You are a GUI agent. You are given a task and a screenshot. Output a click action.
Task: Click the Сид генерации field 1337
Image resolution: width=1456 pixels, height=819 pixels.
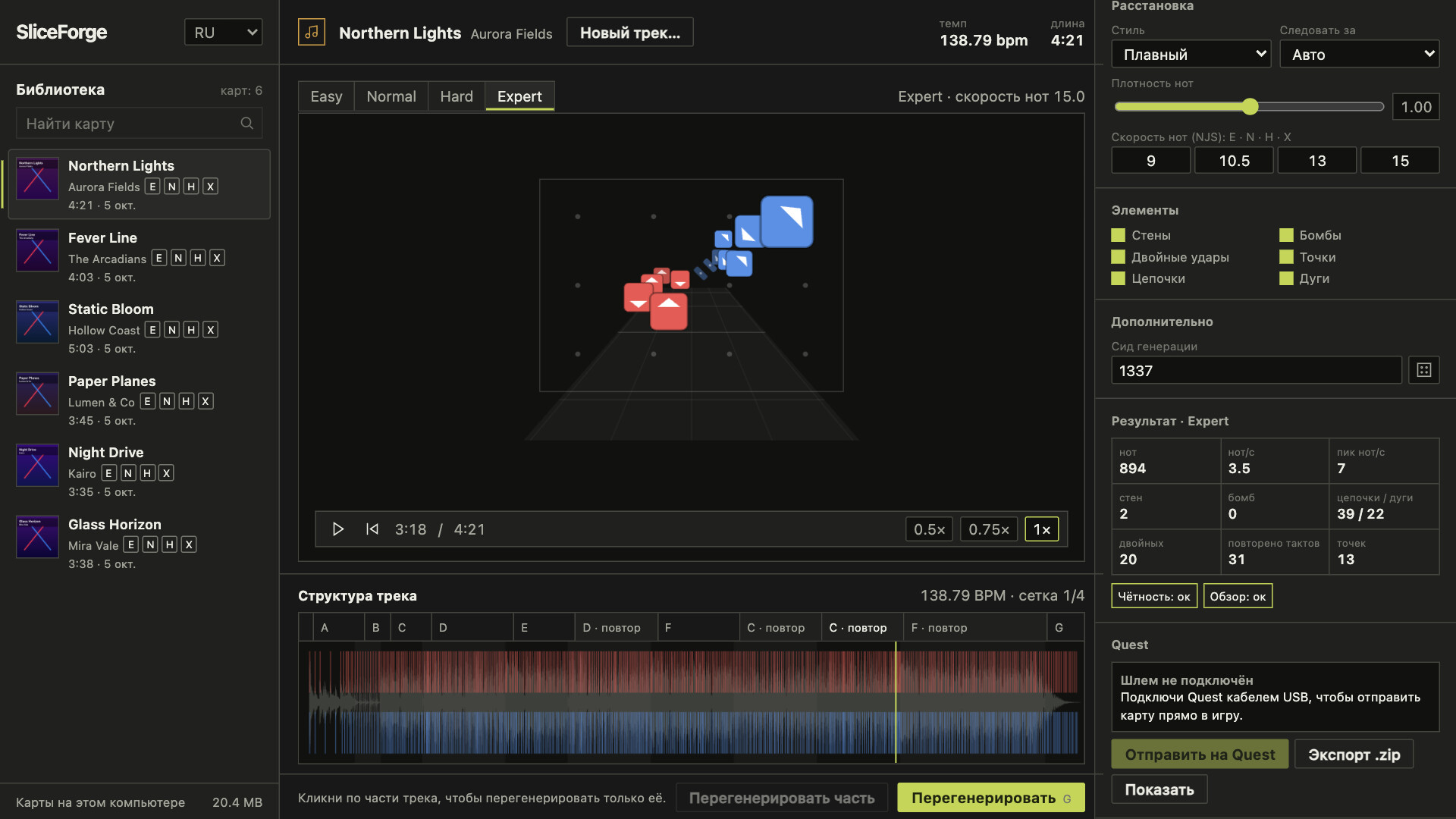[1257, 370]
